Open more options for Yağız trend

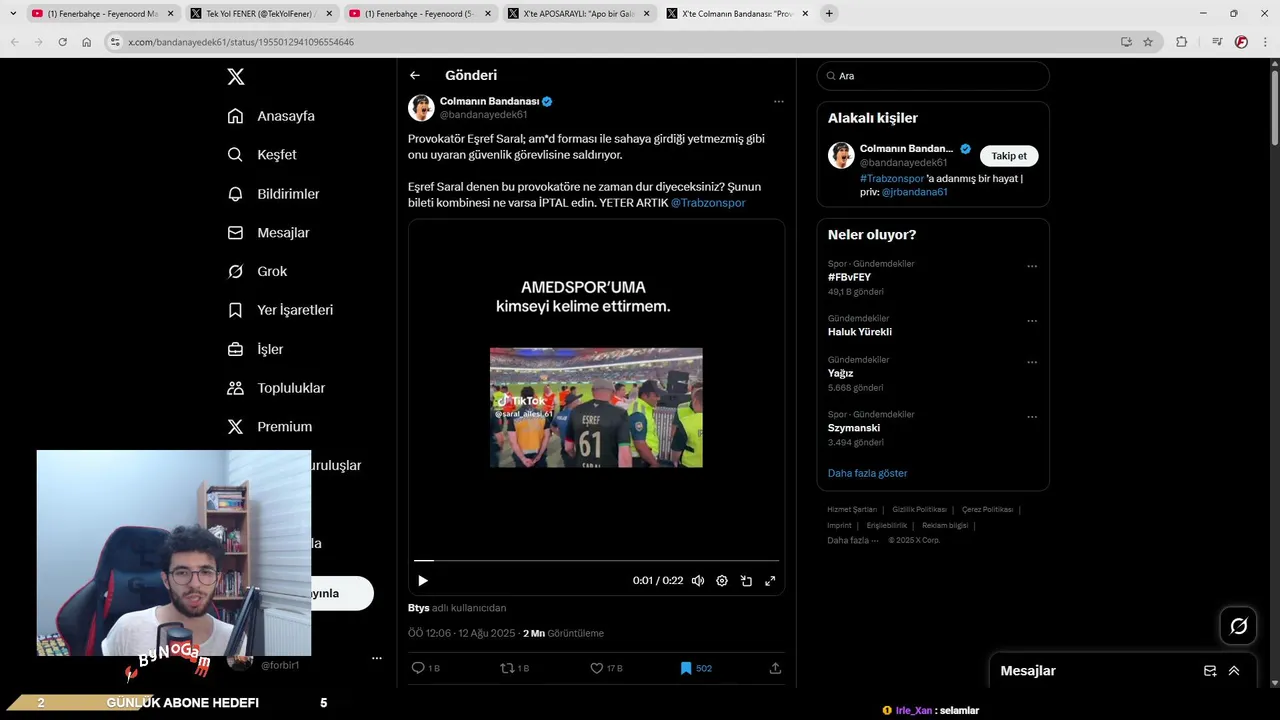point(1032,363)
